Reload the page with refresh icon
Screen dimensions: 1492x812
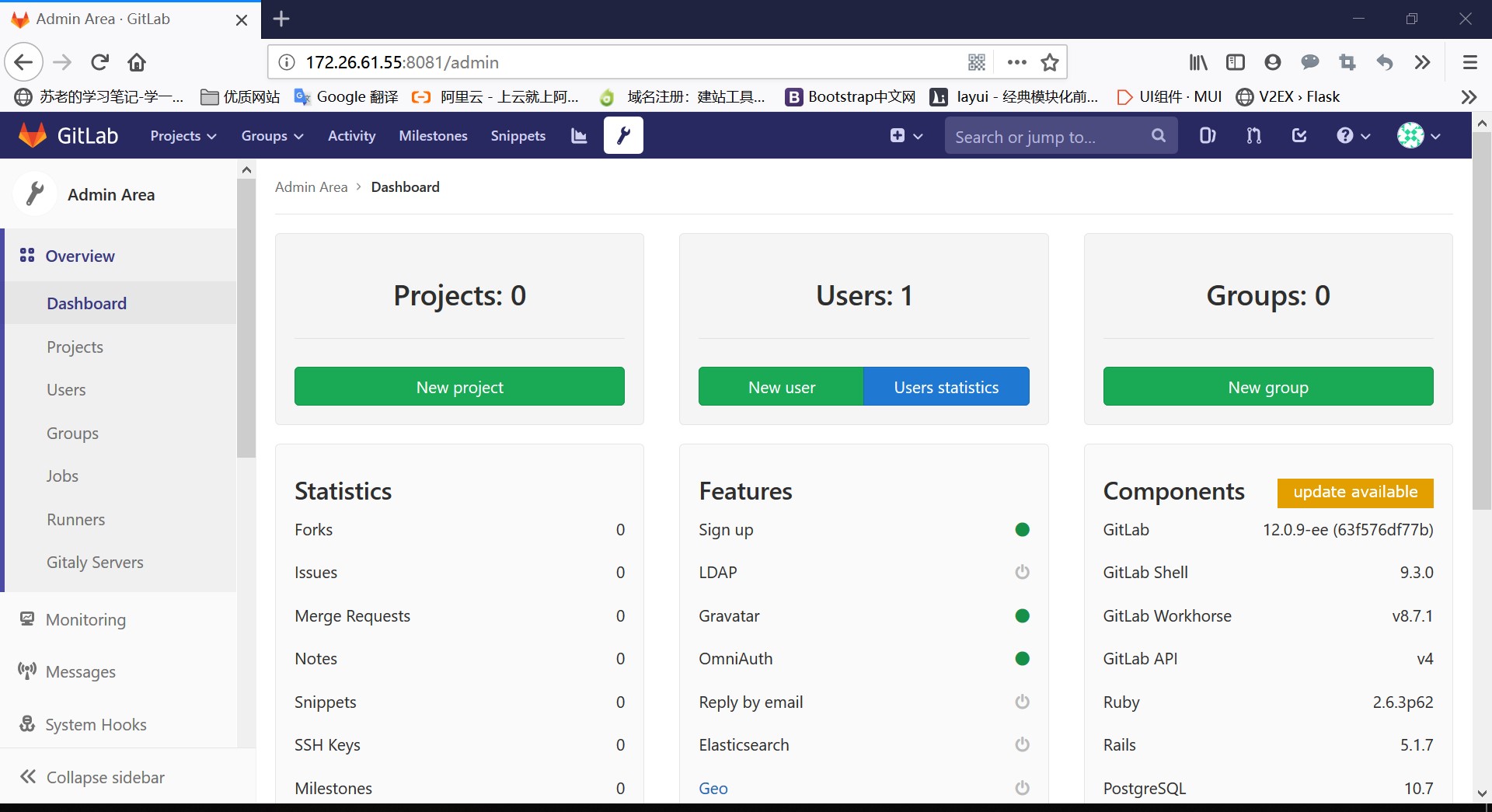click(100, 62)
